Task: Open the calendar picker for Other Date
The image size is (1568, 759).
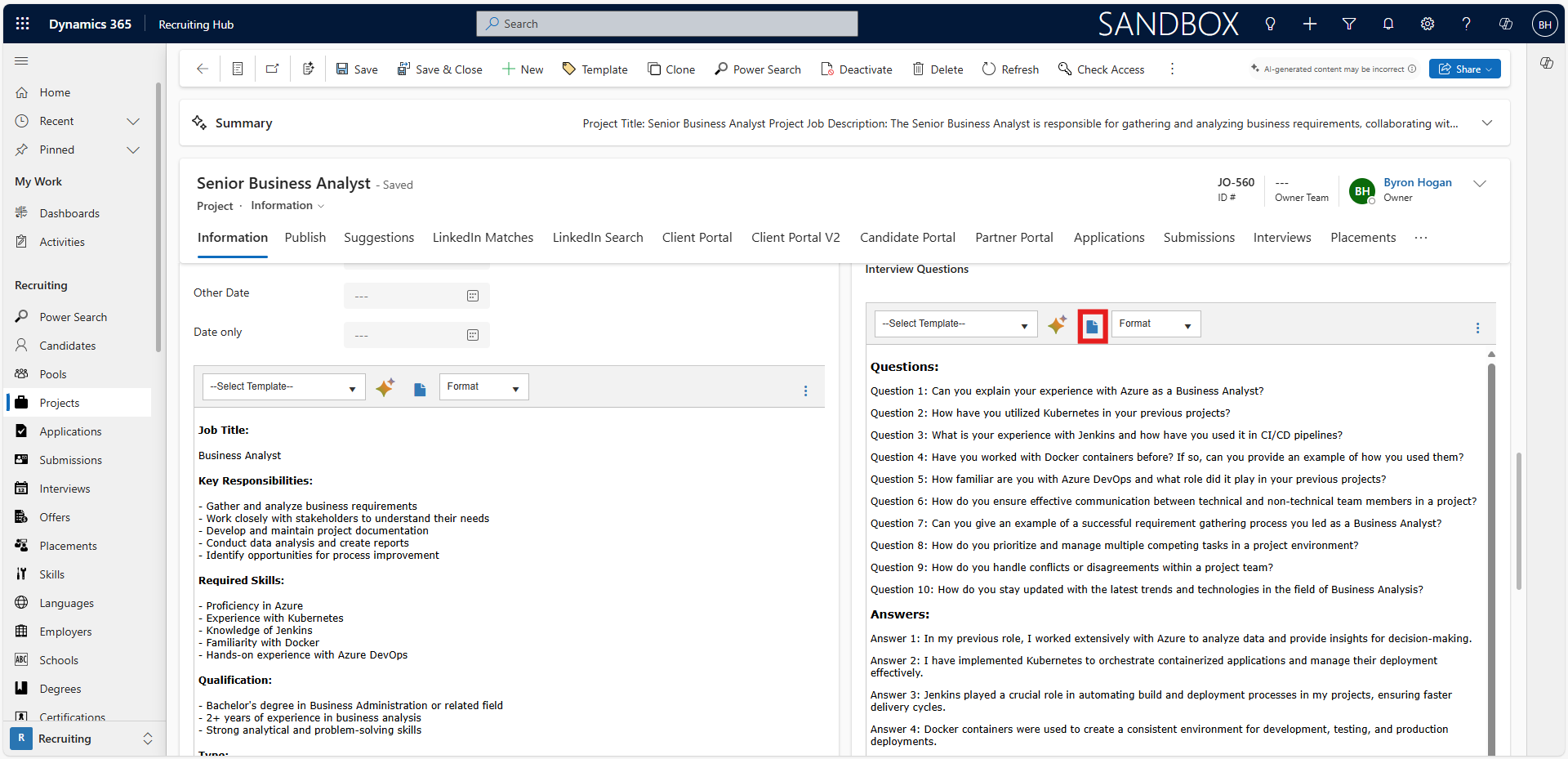Action: [473, 296]
